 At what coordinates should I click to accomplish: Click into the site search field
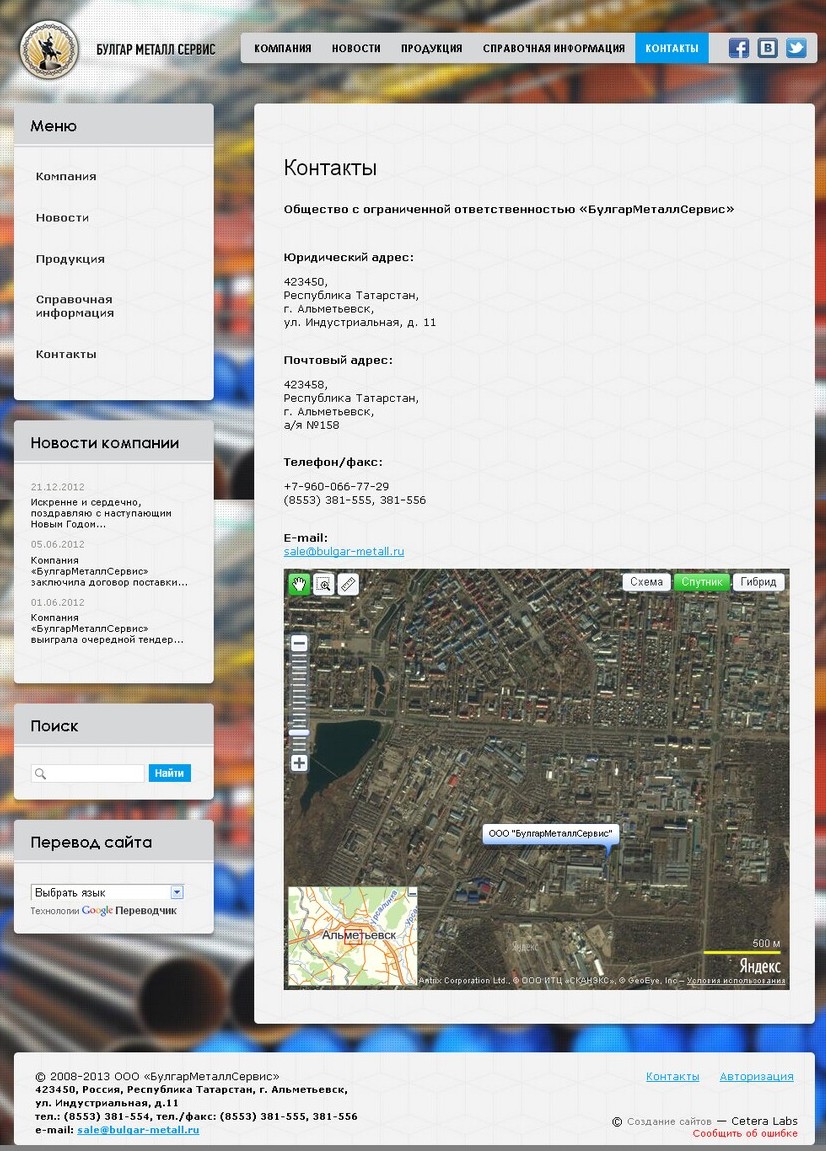tap(96, 773)
